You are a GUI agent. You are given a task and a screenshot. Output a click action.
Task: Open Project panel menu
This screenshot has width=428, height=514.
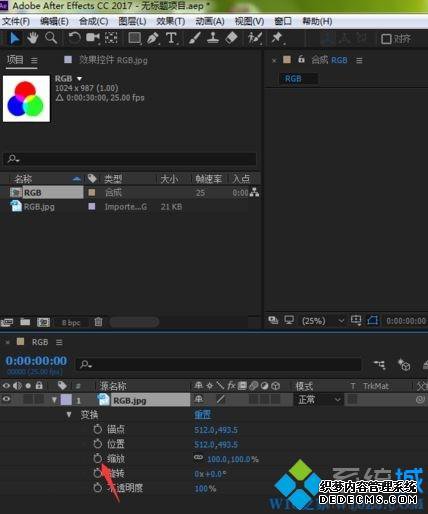coord(34,60)
